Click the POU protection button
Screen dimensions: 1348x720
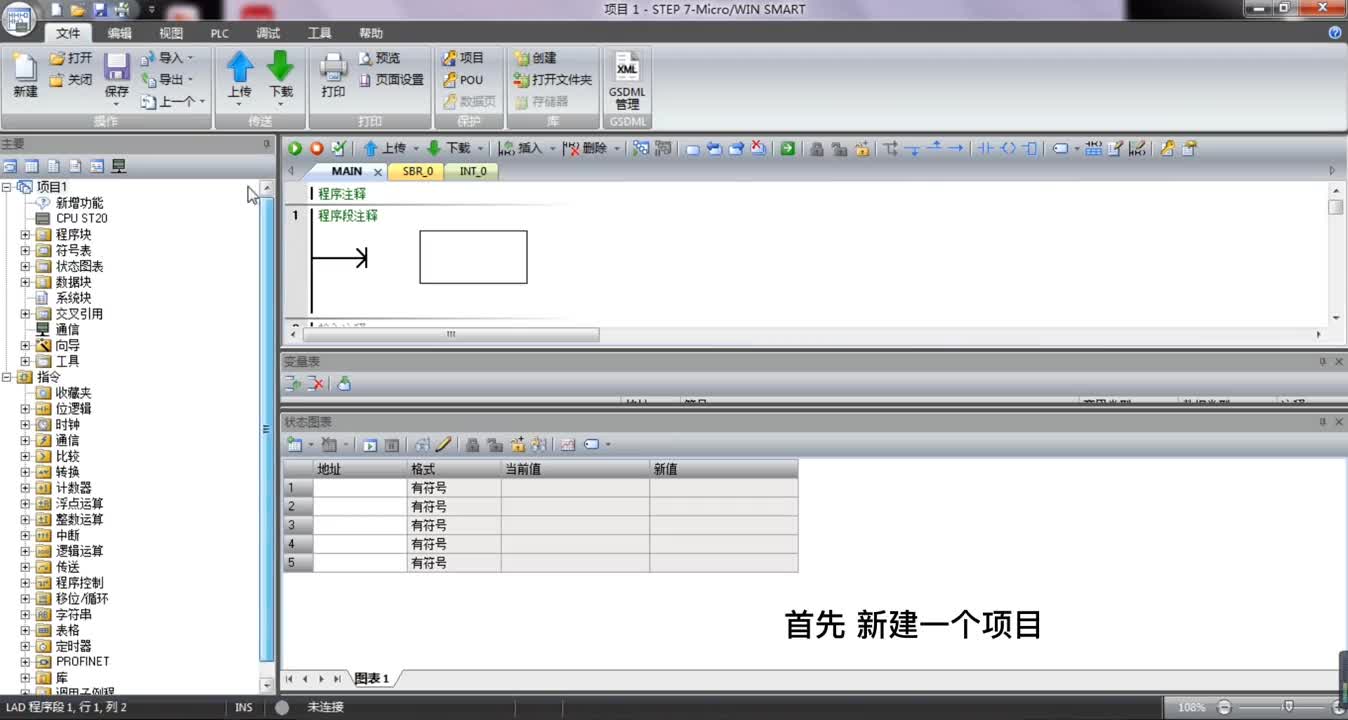[x=463, y=79]
